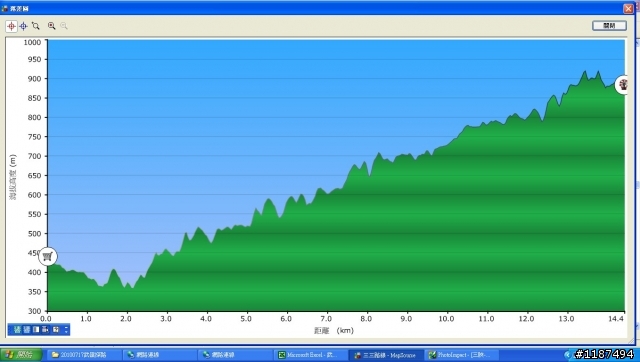Click second icon in blue language bar
This screenshot has height=362, width=640.
(27, 329)
